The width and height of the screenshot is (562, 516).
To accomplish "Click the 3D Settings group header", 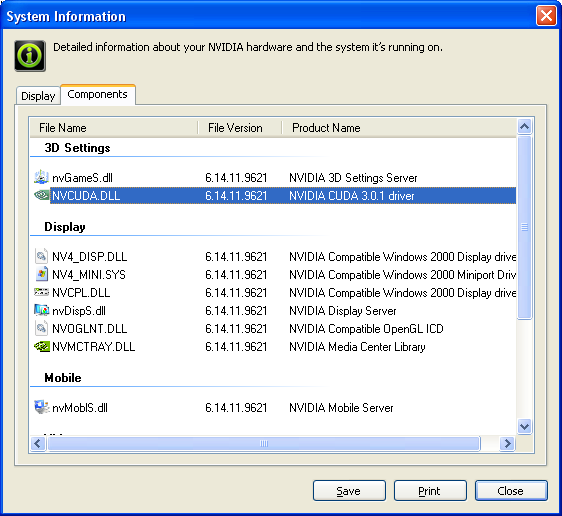I will point(77,148).
